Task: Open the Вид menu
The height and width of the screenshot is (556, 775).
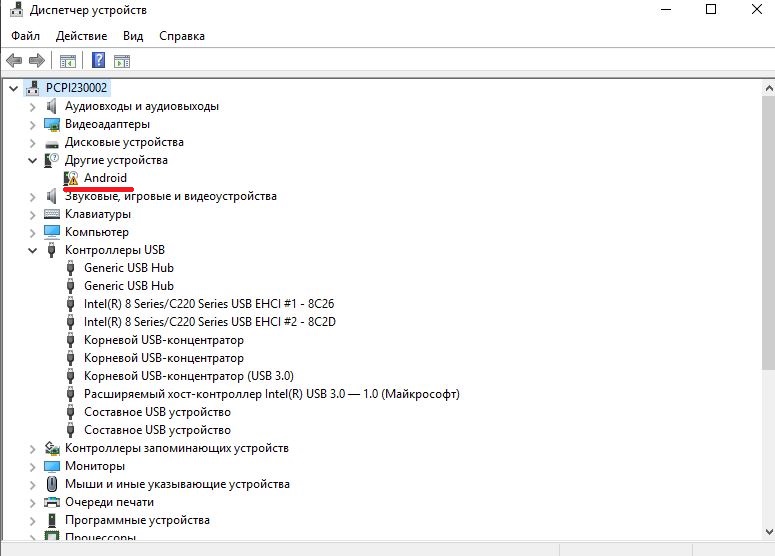Action: pyautogui.click(x=133, y=36)
